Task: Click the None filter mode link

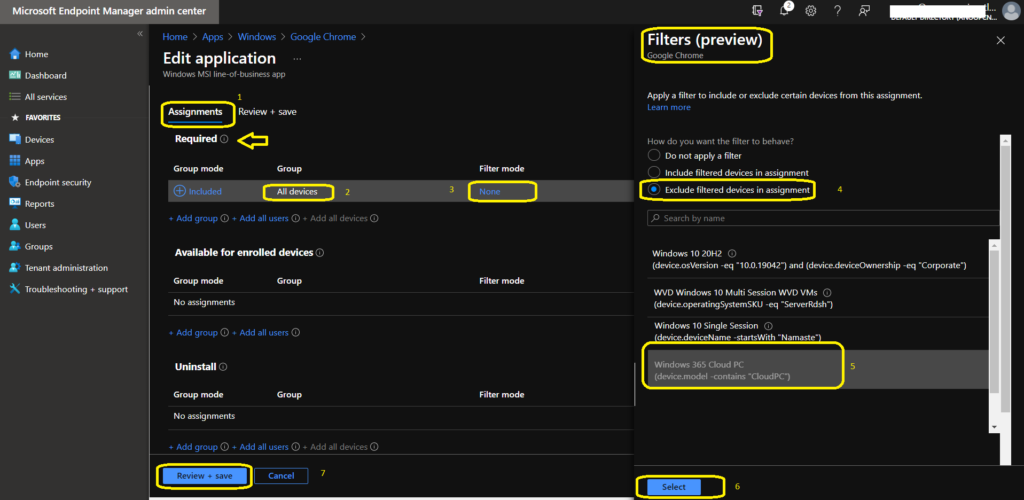Action: [x=490, y=191]
